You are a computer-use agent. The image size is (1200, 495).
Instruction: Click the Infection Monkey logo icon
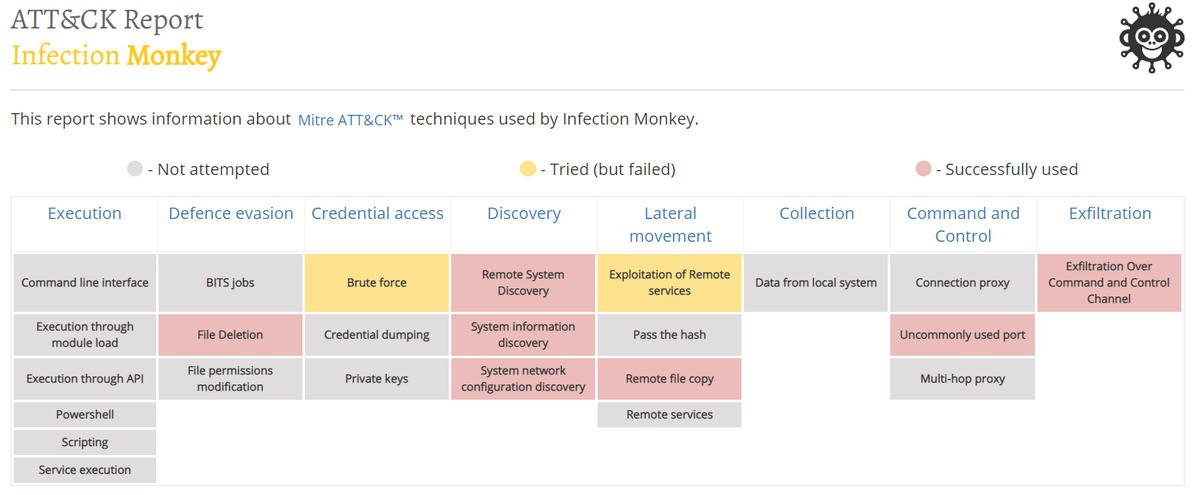[1151, 39]
